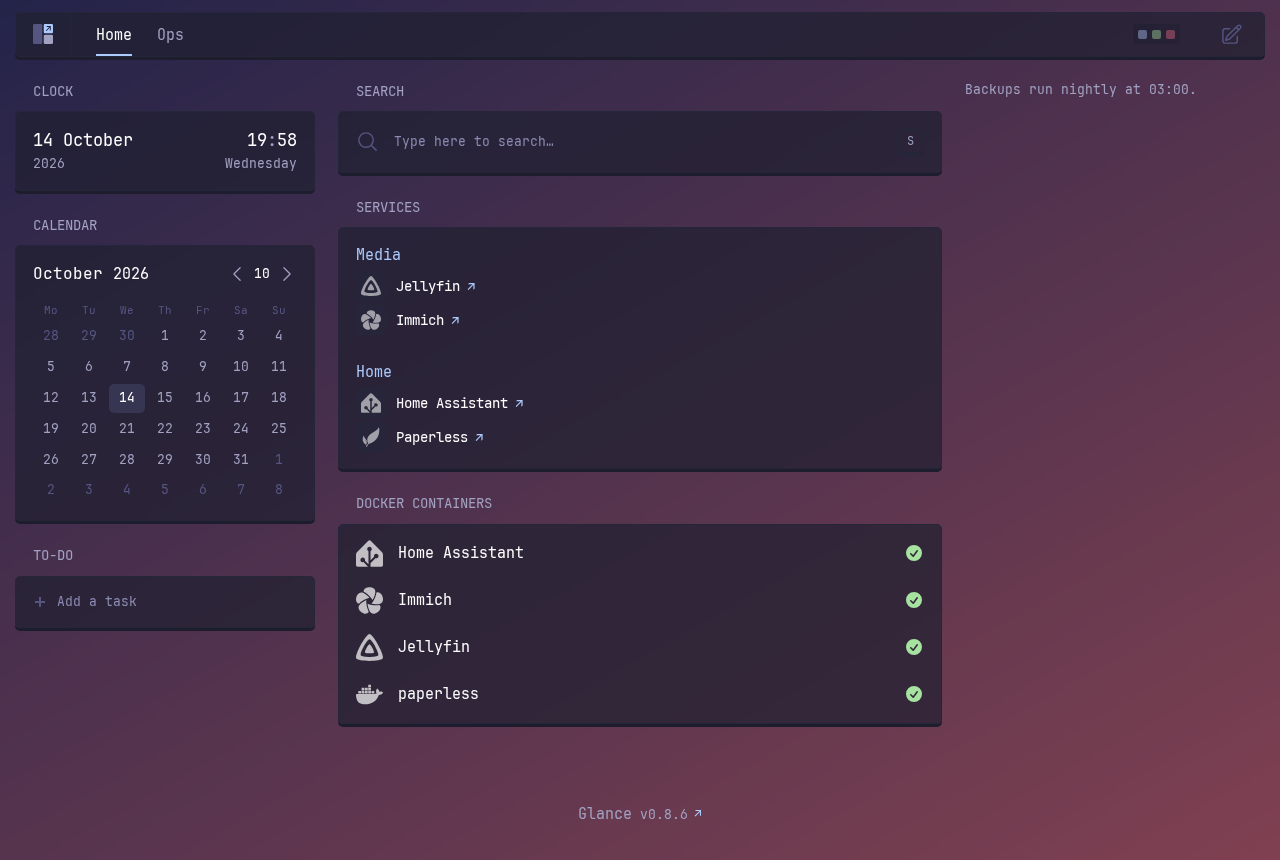The height and width of the screenshot is (860, 1280).
Task: Select calendar day 22
Action: pos(165,429)
